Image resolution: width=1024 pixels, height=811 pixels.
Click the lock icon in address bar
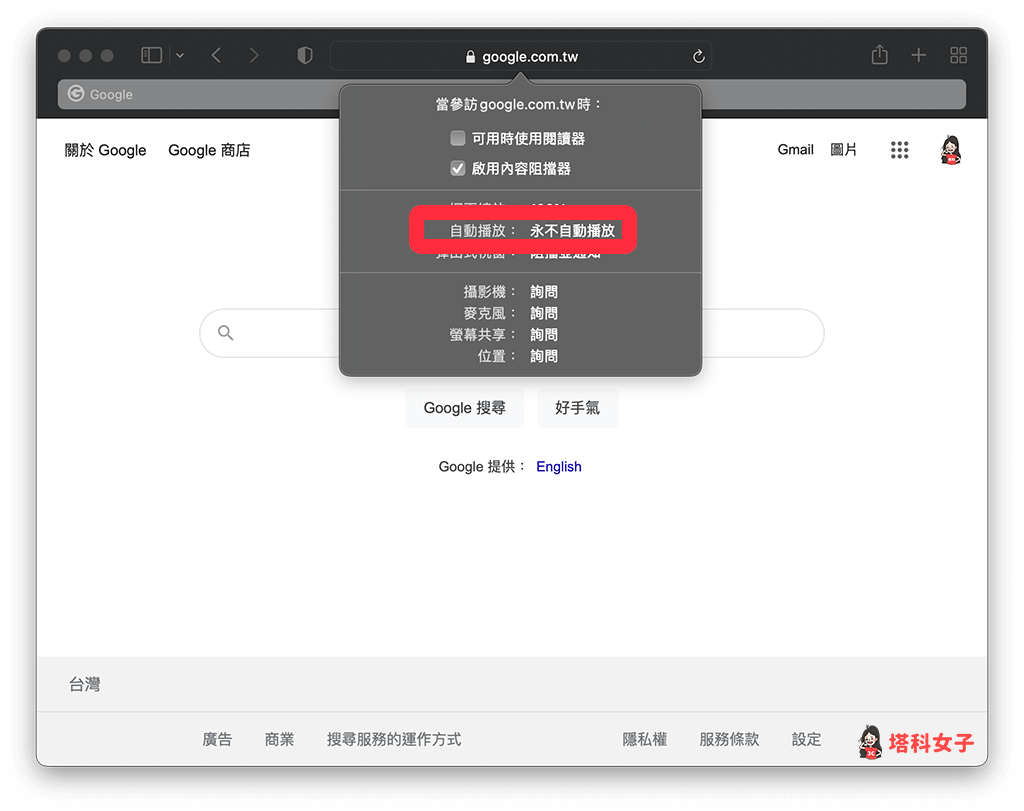(470, 57)
